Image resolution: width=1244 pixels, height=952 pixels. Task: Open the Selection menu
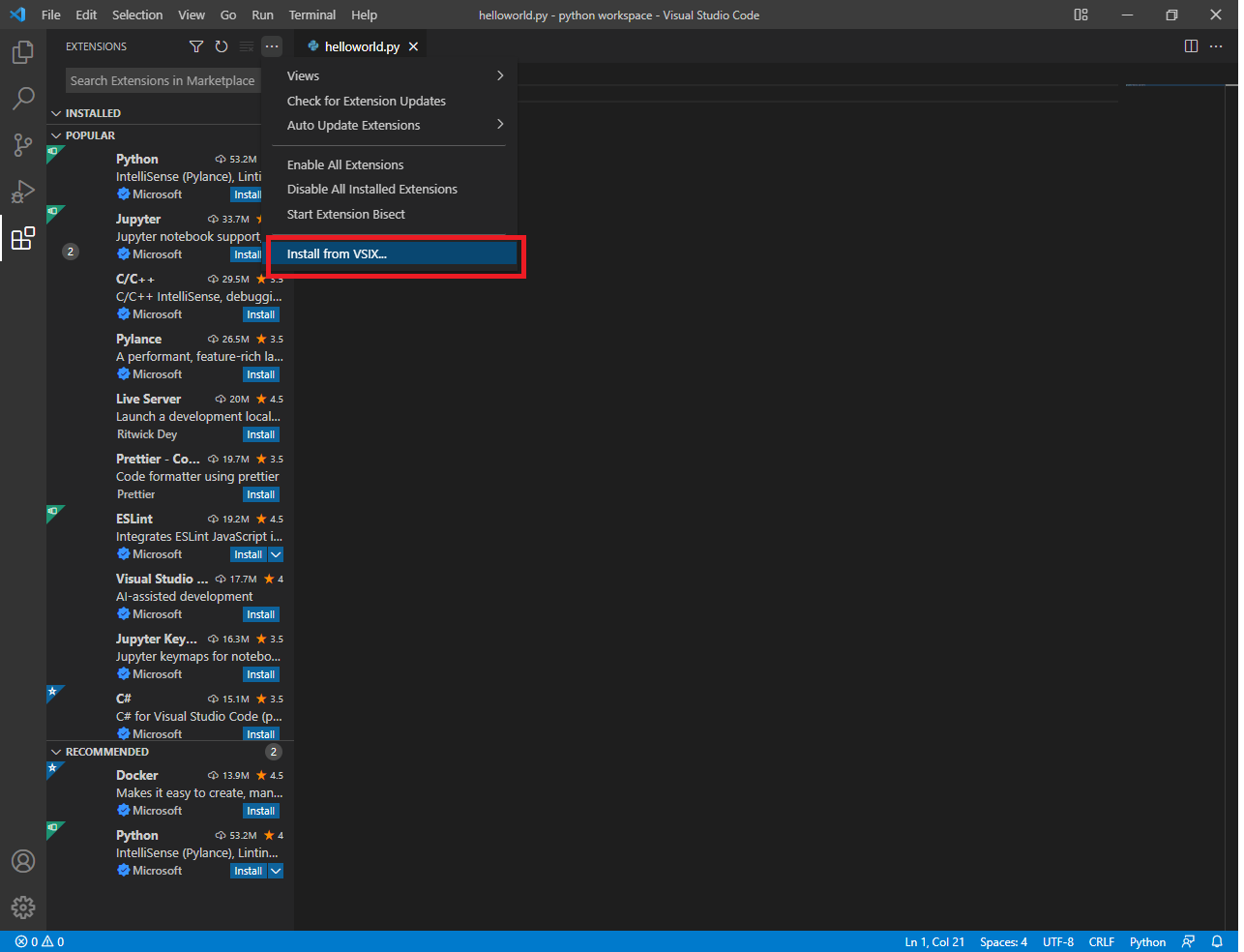(137, 15)
